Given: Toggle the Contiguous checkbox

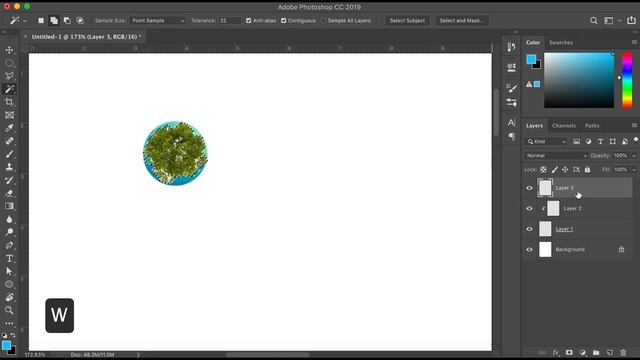Looking at the screenshot, I should coord(284,20).
